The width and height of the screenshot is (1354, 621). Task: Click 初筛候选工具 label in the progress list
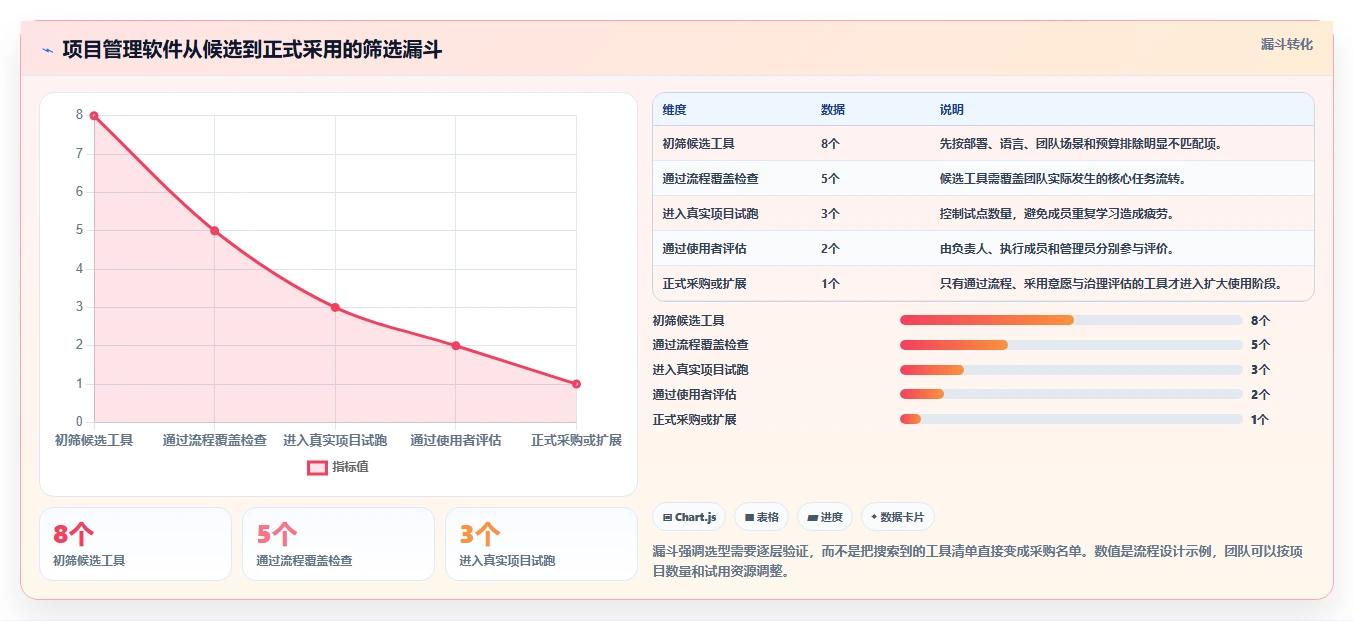click(x=689, y=321)
